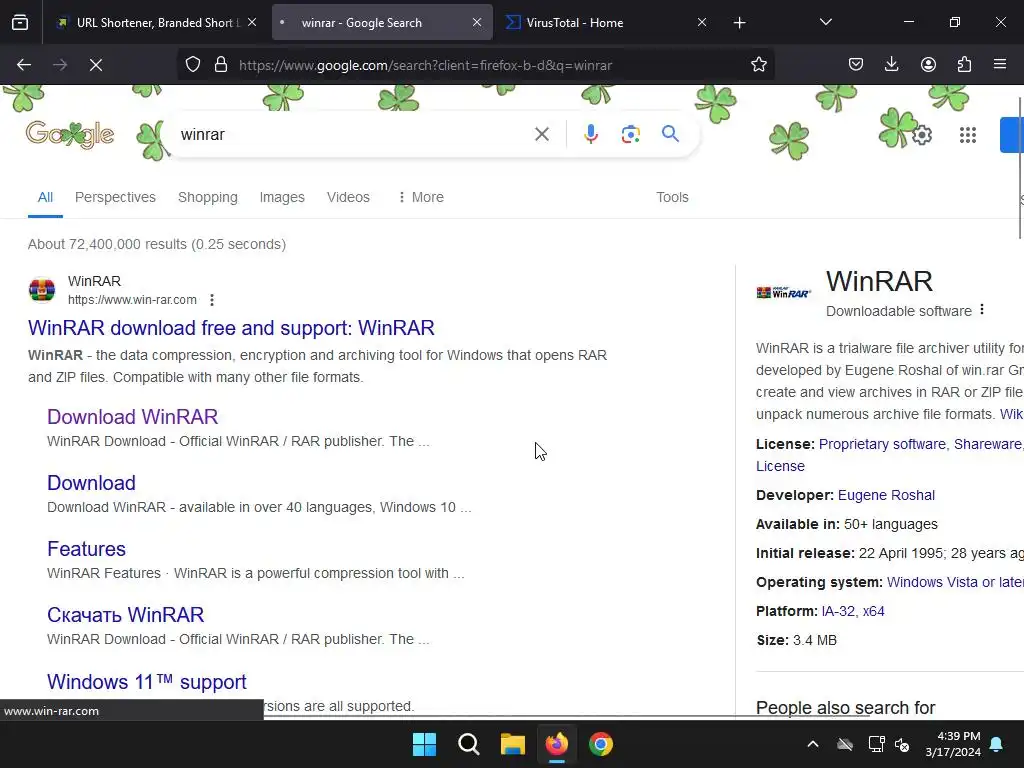Open clock and date in taskbar
The height and width of the screenshot is (768, 1024).
pos(953,744)
